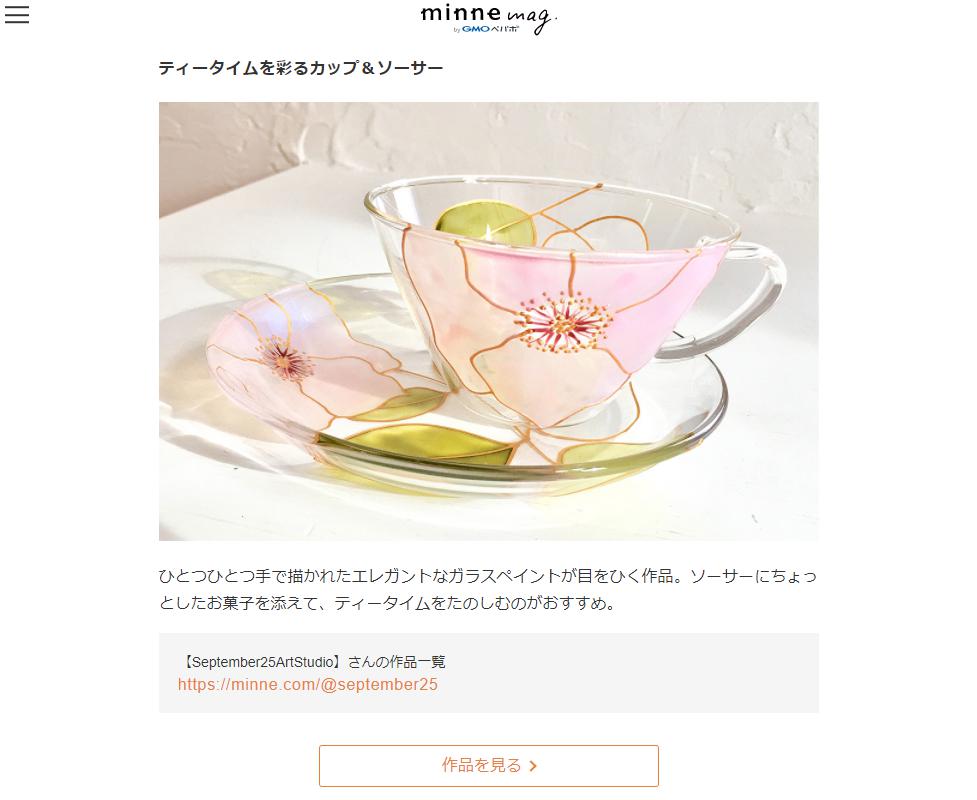
Task: Click the description paragraph starting ひとつひとつ
Action: (x=487, y=589)
